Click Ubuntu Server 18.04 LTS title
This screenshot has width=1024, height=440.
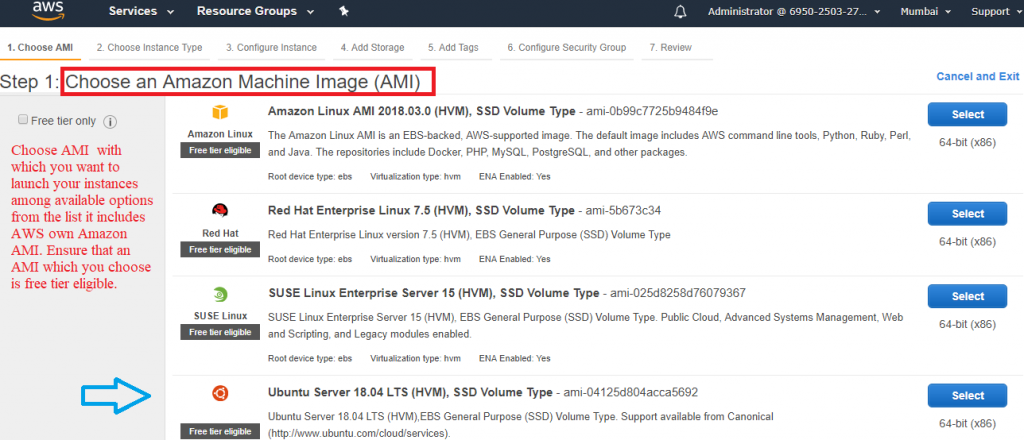click(x=410, y=392)
